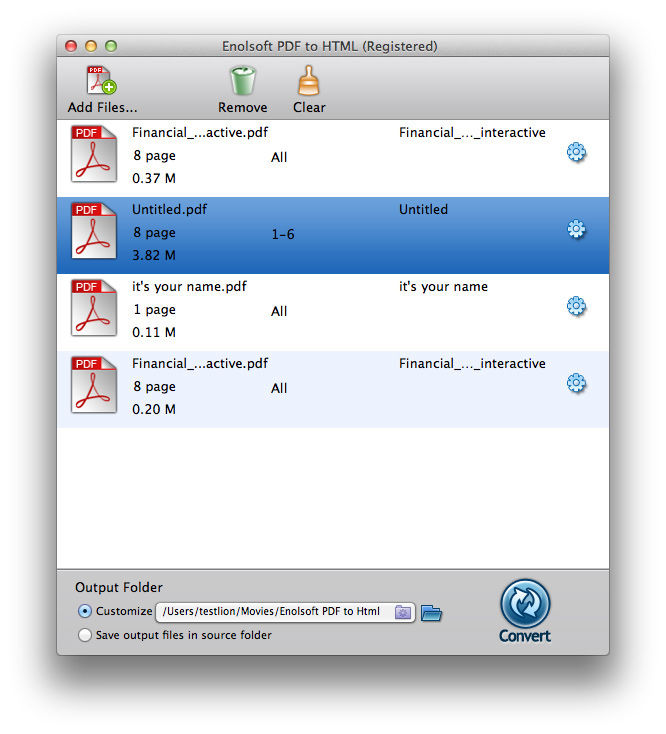Start conversion with the Convert button
This screenshot has height=734, width=666.
click(x=525, y=611)
